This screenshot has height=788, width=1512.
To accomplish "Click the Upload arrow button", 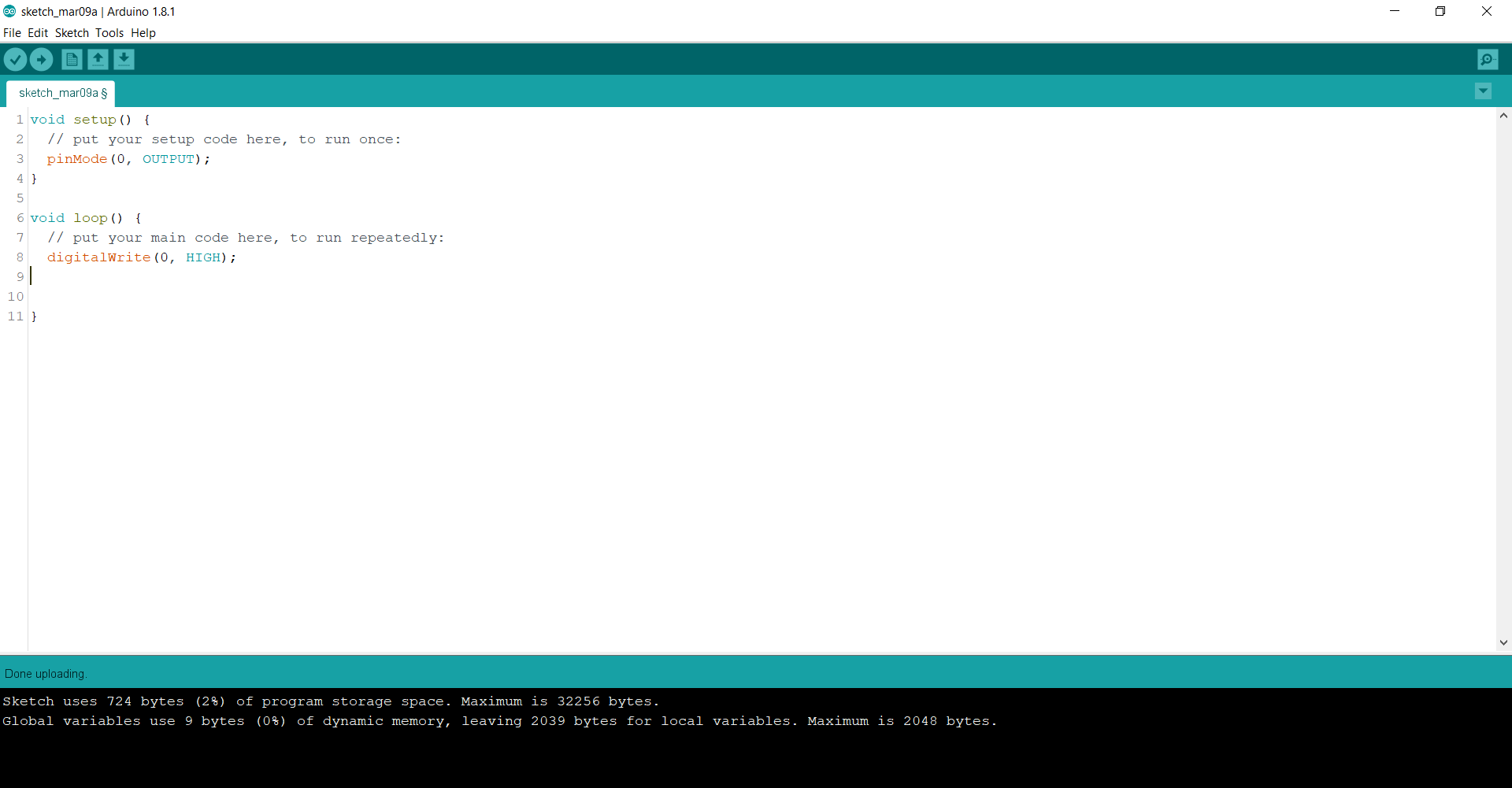I will tap(41, 59).
